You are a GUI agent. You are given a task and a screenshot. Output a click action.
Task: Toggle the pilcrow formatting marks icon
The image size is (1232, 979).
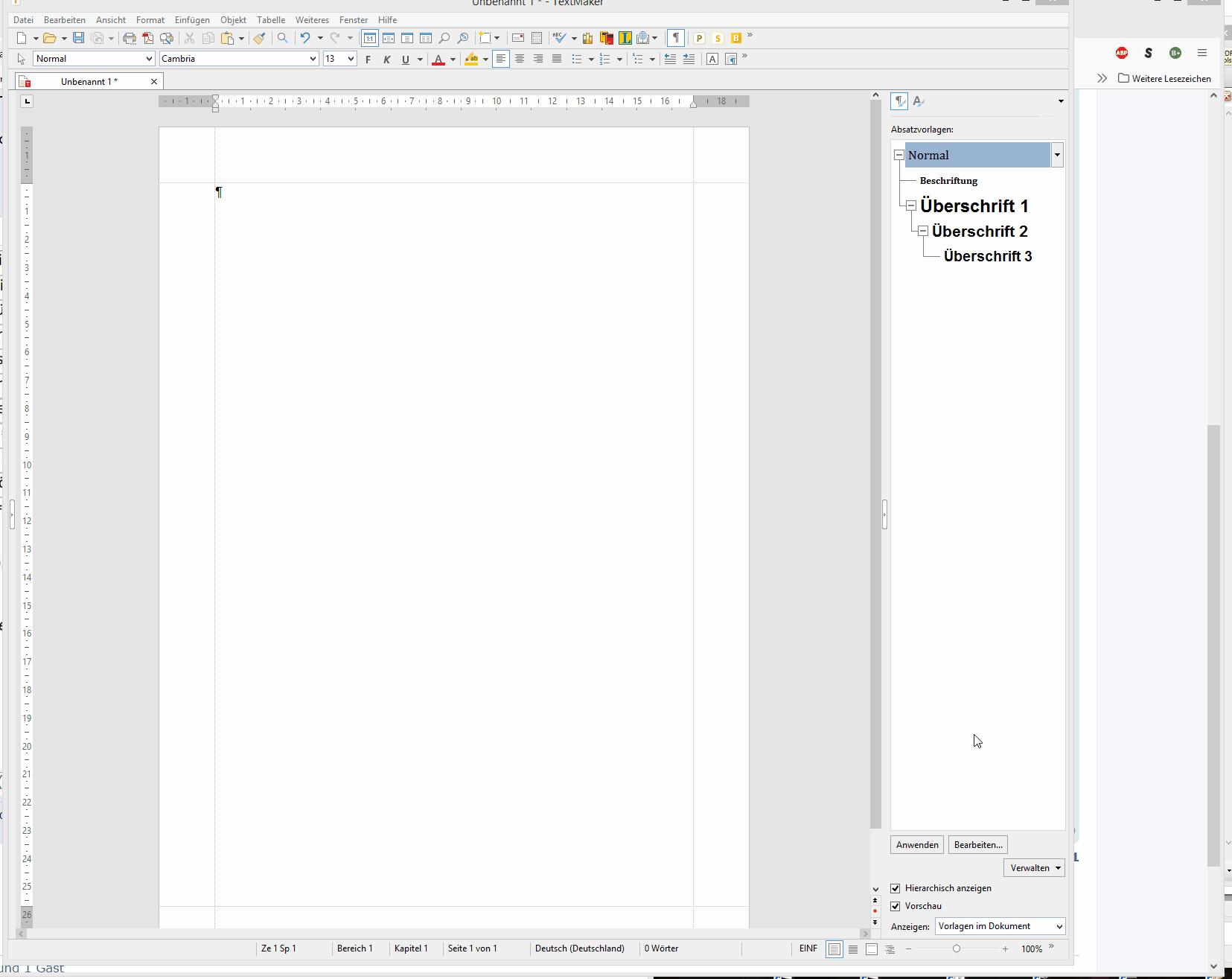click(x=676, y=38)
